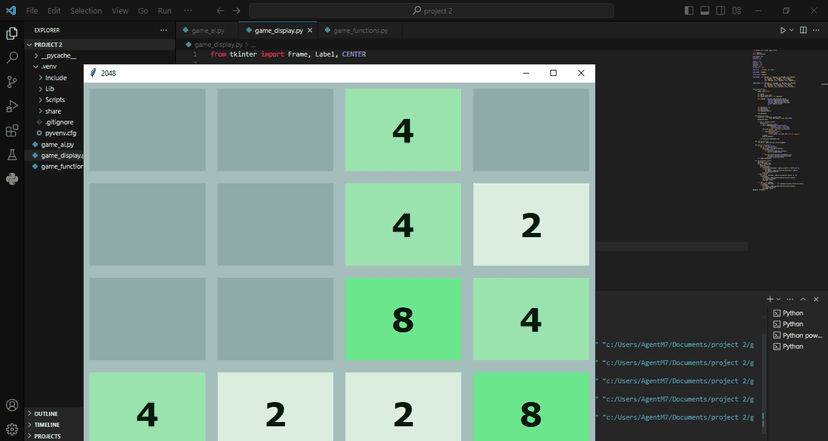Toggle the secondary side bar layout
Screen dimensions: 828x441
pyautogui.click(x=720, y=11)
